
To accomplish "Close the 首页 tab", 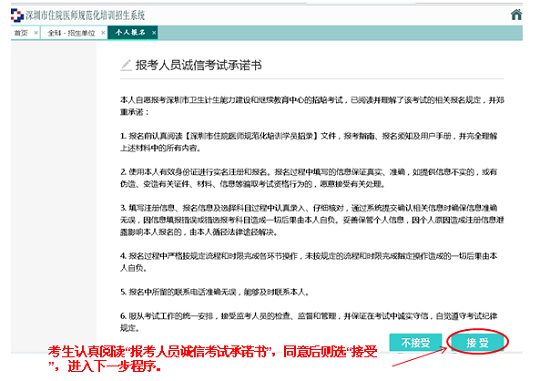I will pyautogui.click(x=35, y=33).
